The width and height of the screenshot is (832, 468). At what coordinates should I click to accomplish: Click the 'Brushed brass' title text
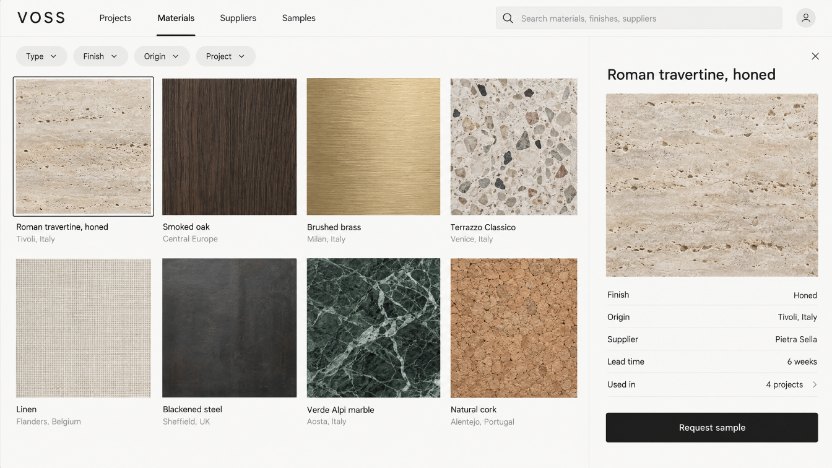point(334,227)
